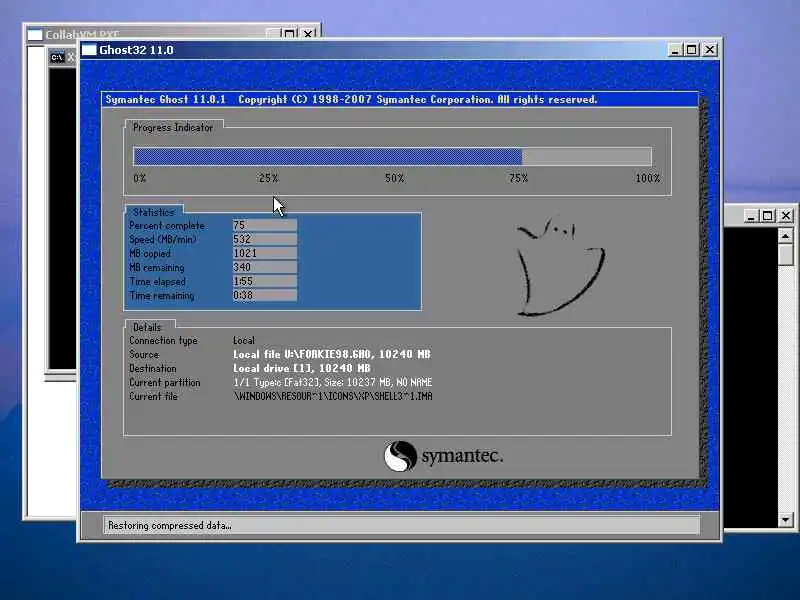
Task: Click the Progress Indicator label
Action: pos(173,128)
